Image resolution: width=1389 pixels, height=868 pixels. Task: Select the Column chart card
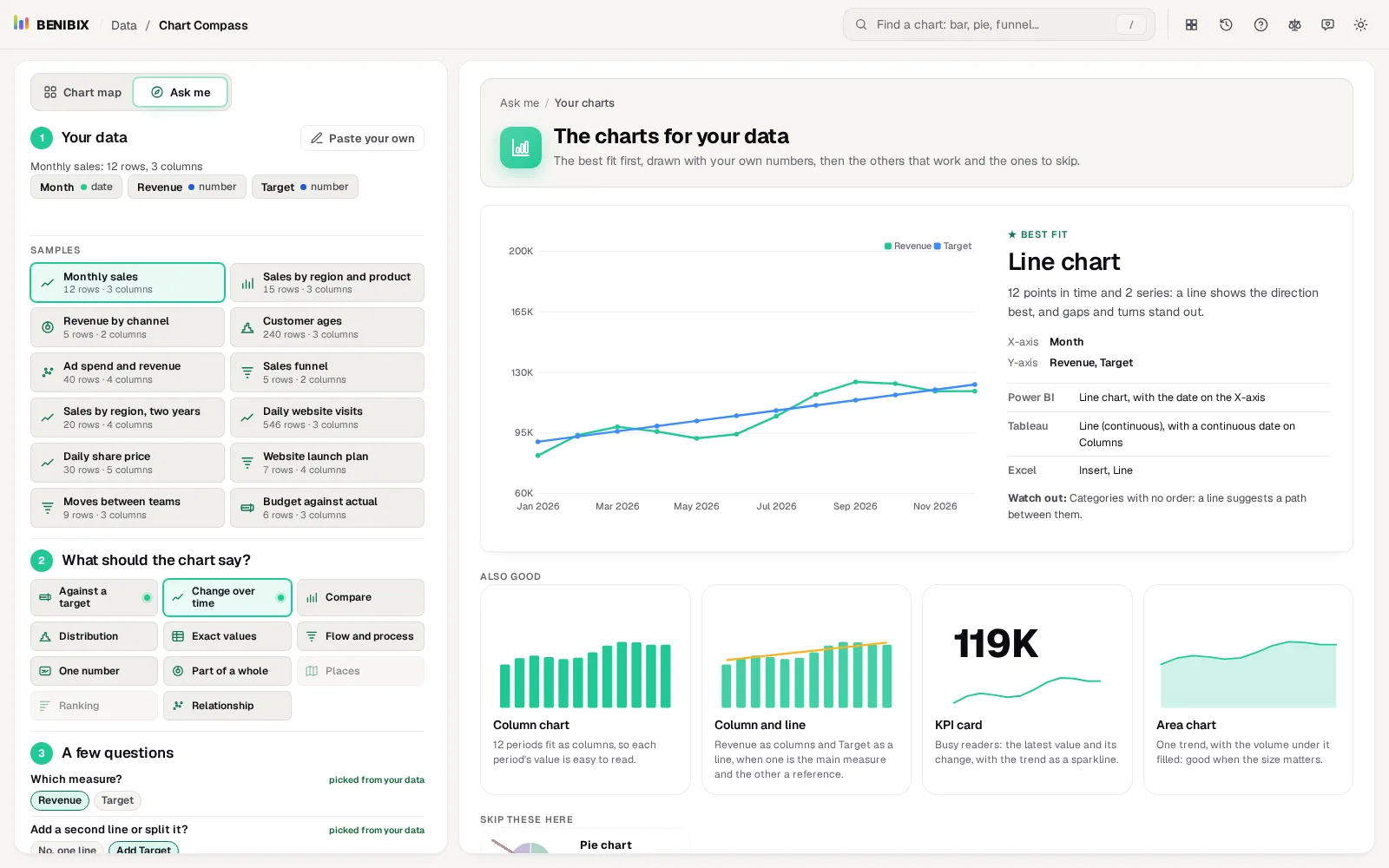585,689
